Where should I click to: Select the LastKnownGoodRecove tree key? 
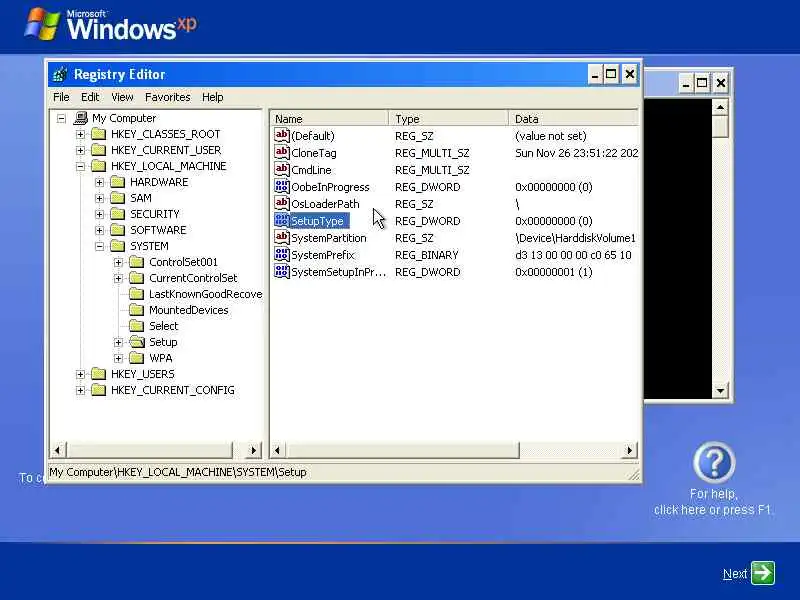pyautogui.click(x=206, y=294)
